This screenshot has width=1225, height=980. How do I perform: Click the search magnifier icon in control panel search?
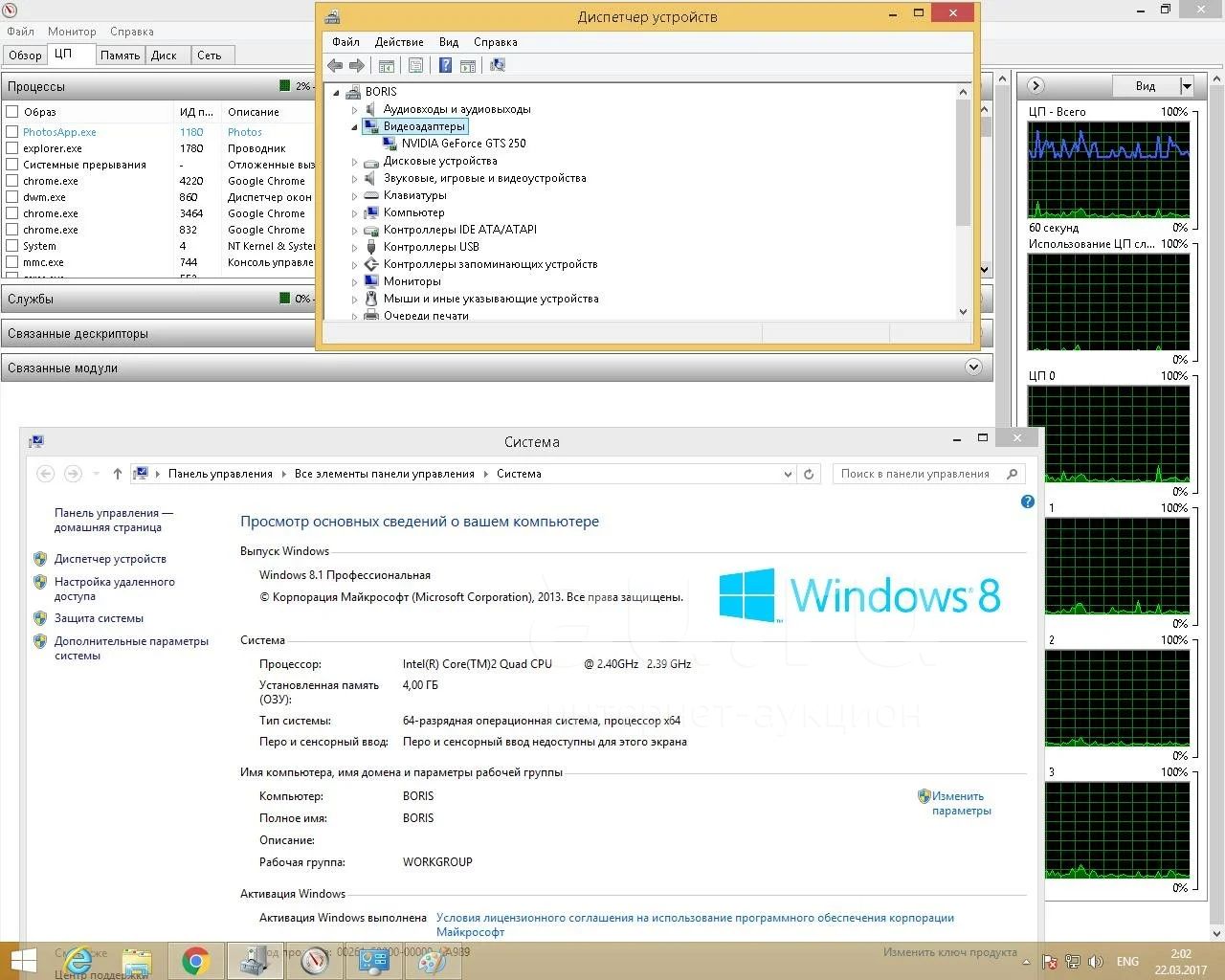point(1013,474)
